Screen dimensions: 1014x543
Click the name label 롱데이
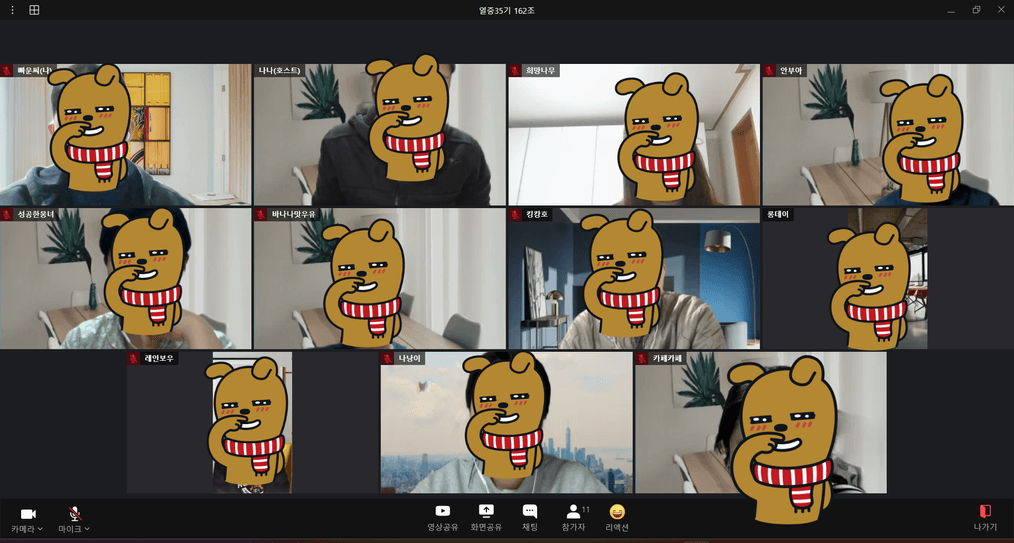point(778,215)
